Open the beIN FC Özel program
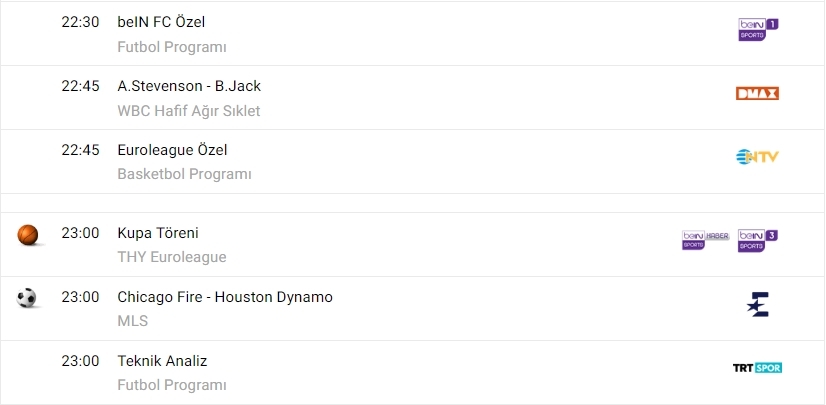 (x=161, y=22)
